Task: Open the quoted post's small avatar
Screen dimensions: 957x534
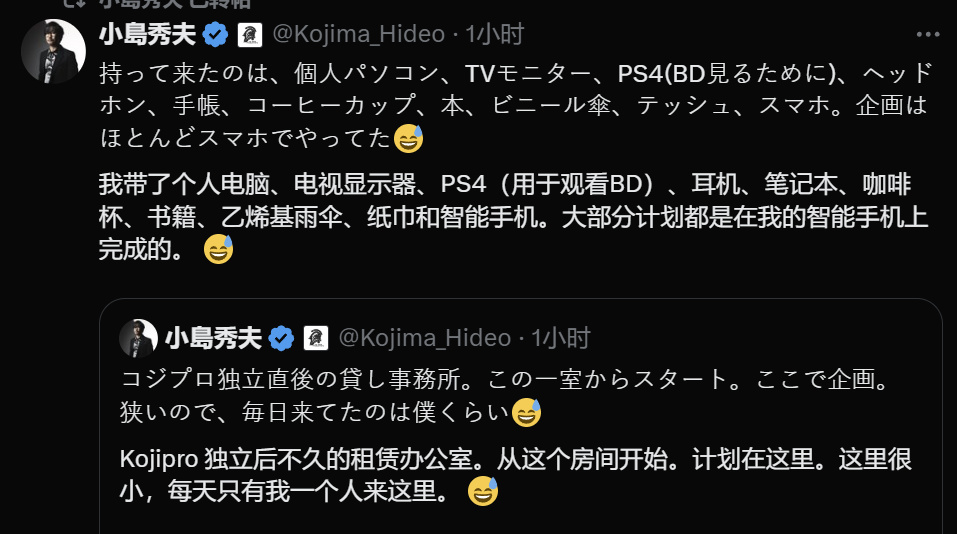Action: click(x=139, y=338)
